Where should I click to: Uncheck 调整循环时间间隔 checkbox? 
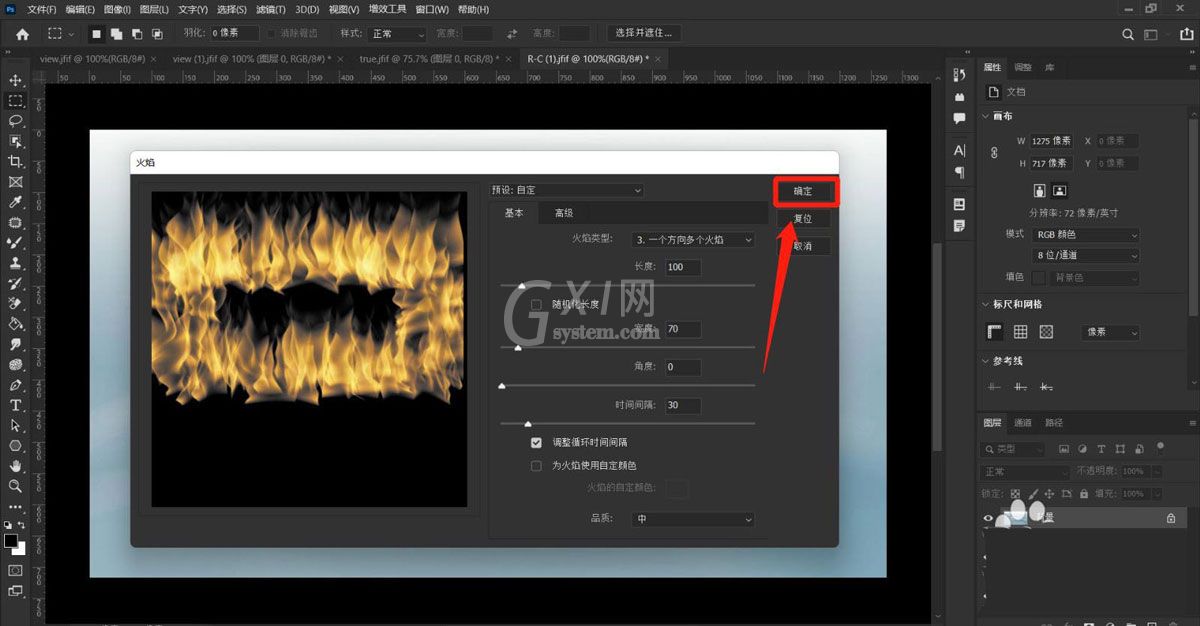point(537,442)
